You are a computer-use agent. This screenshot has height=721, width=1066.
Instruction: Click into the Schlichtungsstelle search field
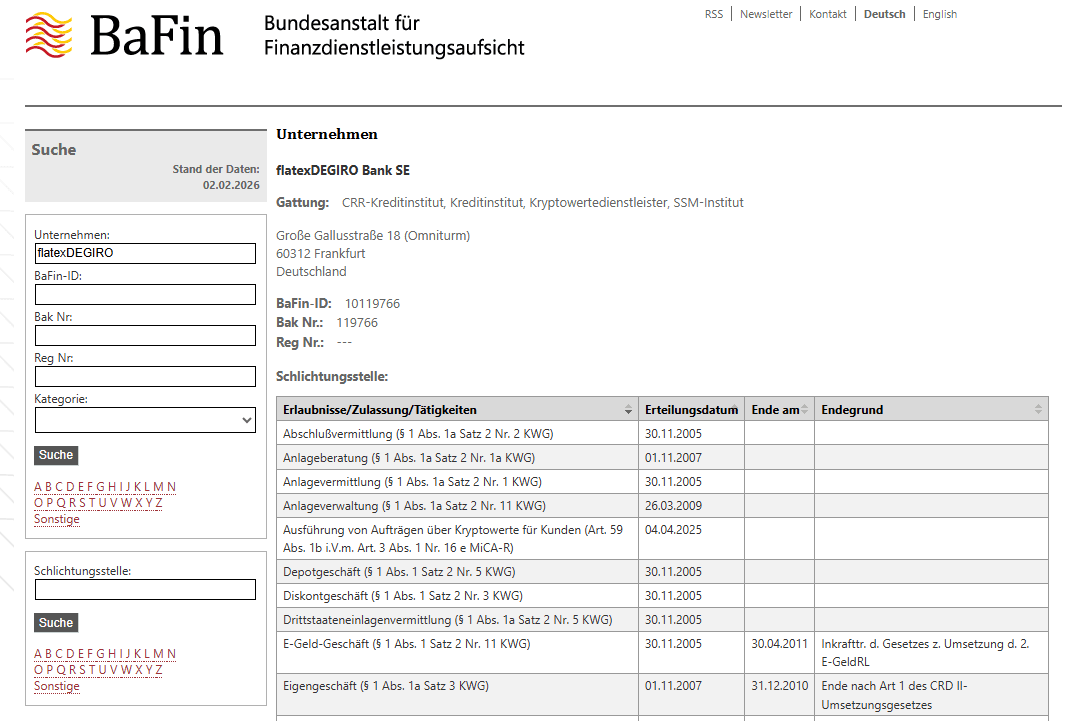pos(145,589)
